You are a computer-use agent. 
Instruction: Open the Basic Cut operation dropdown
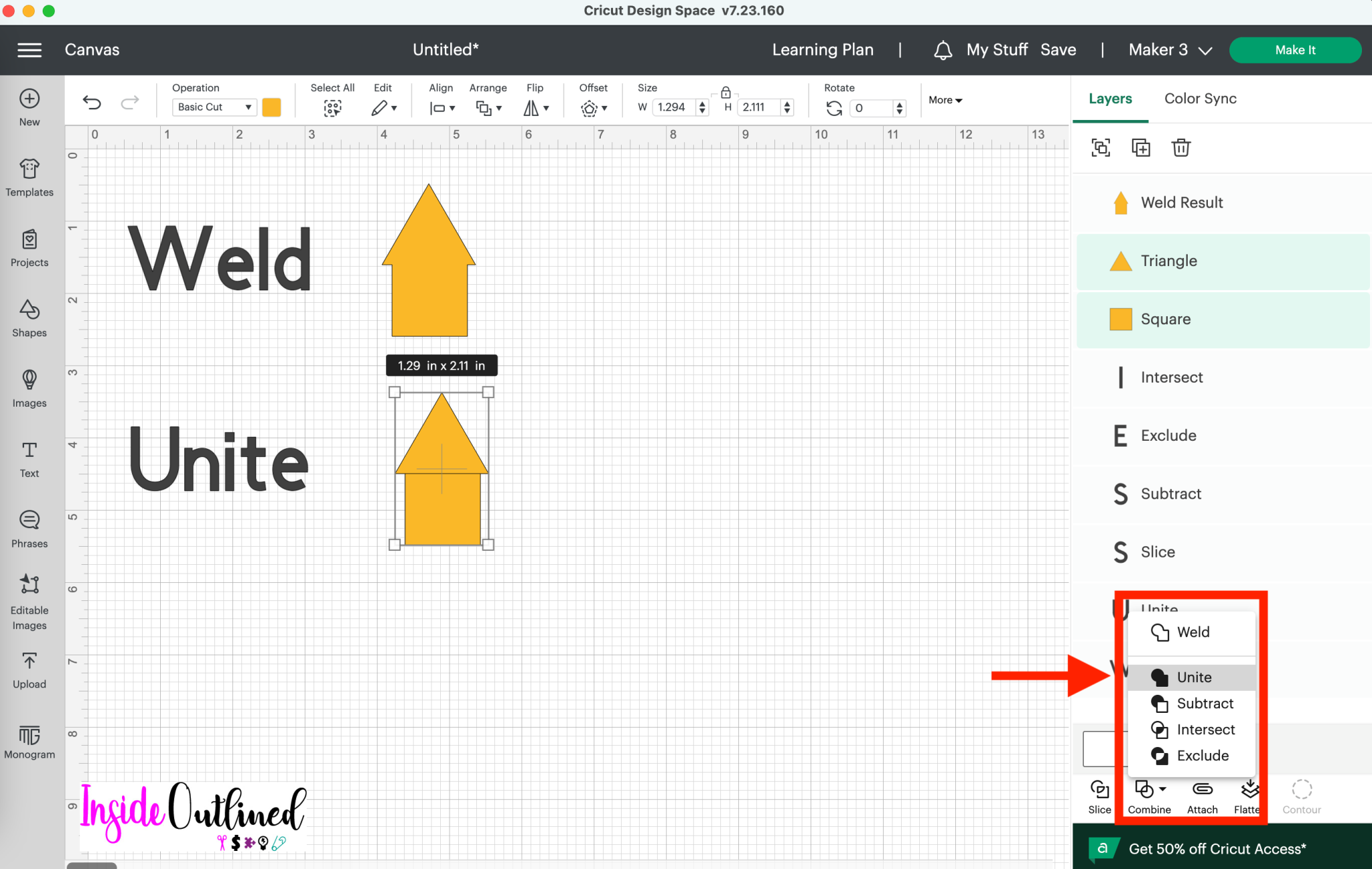click(213, 107)
